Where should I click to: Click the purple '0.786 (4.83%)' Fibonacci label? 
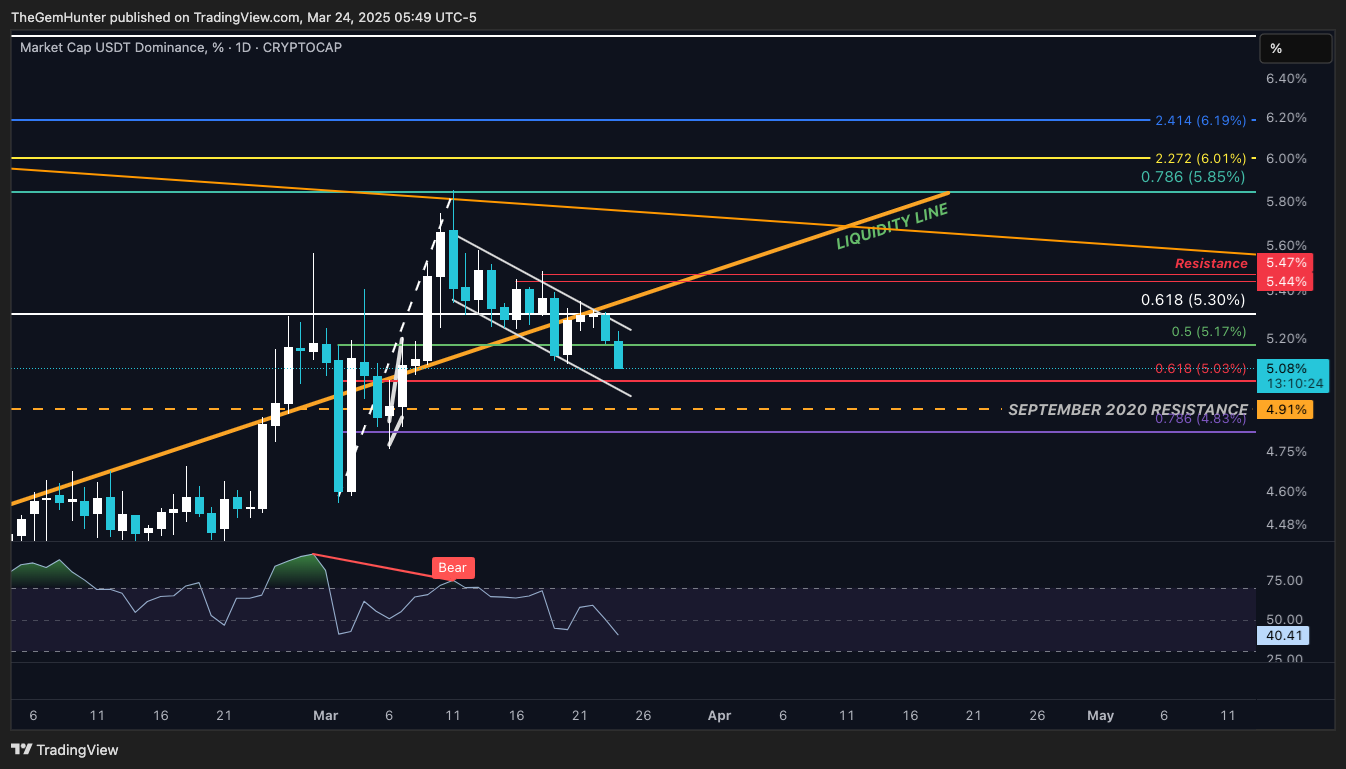(1200, 419)
